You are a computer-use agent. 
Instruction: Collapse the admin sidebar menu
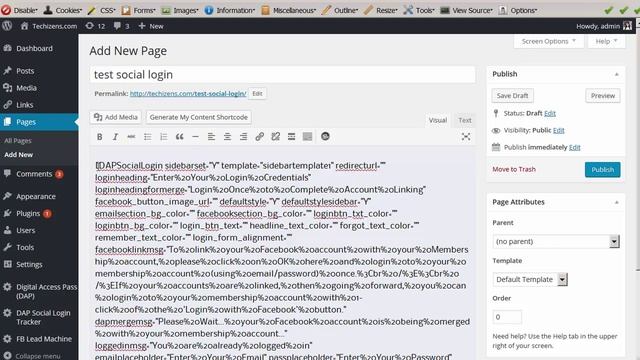coord(39,356)
